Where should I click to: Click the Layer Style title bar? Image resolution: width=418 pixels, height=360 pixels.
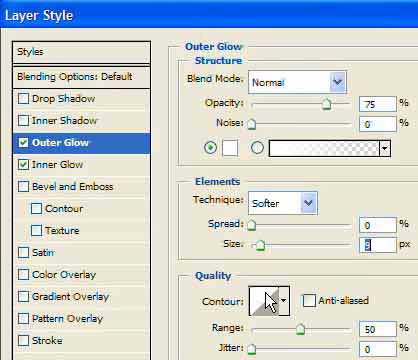(x=209, y=15)
